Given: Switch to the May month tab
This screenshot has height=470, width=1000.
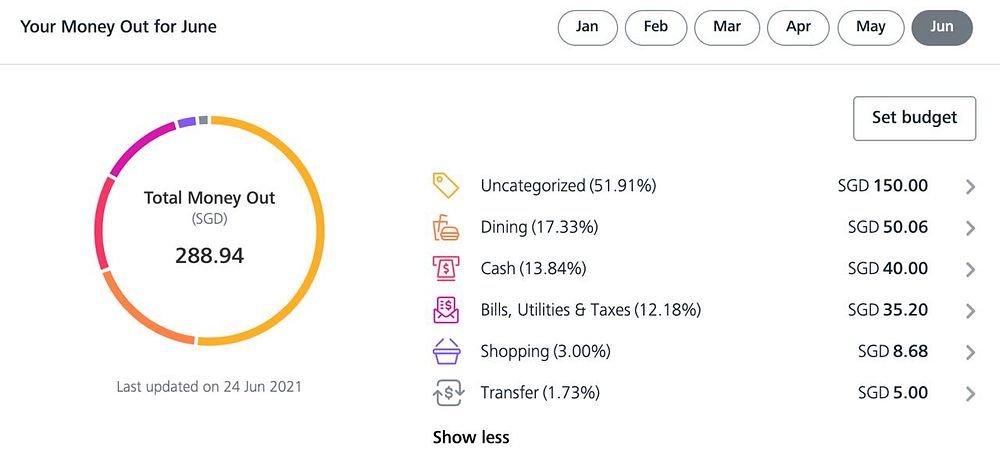Looking at the screenshot, I should tap(871, 27).
